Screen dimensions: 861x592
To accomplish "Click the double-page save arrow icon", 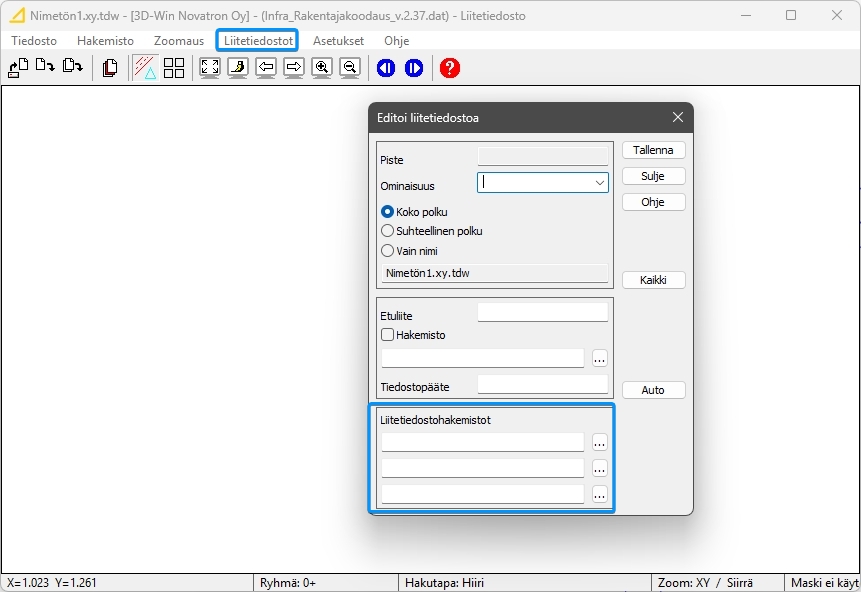I will coord(72,66).
